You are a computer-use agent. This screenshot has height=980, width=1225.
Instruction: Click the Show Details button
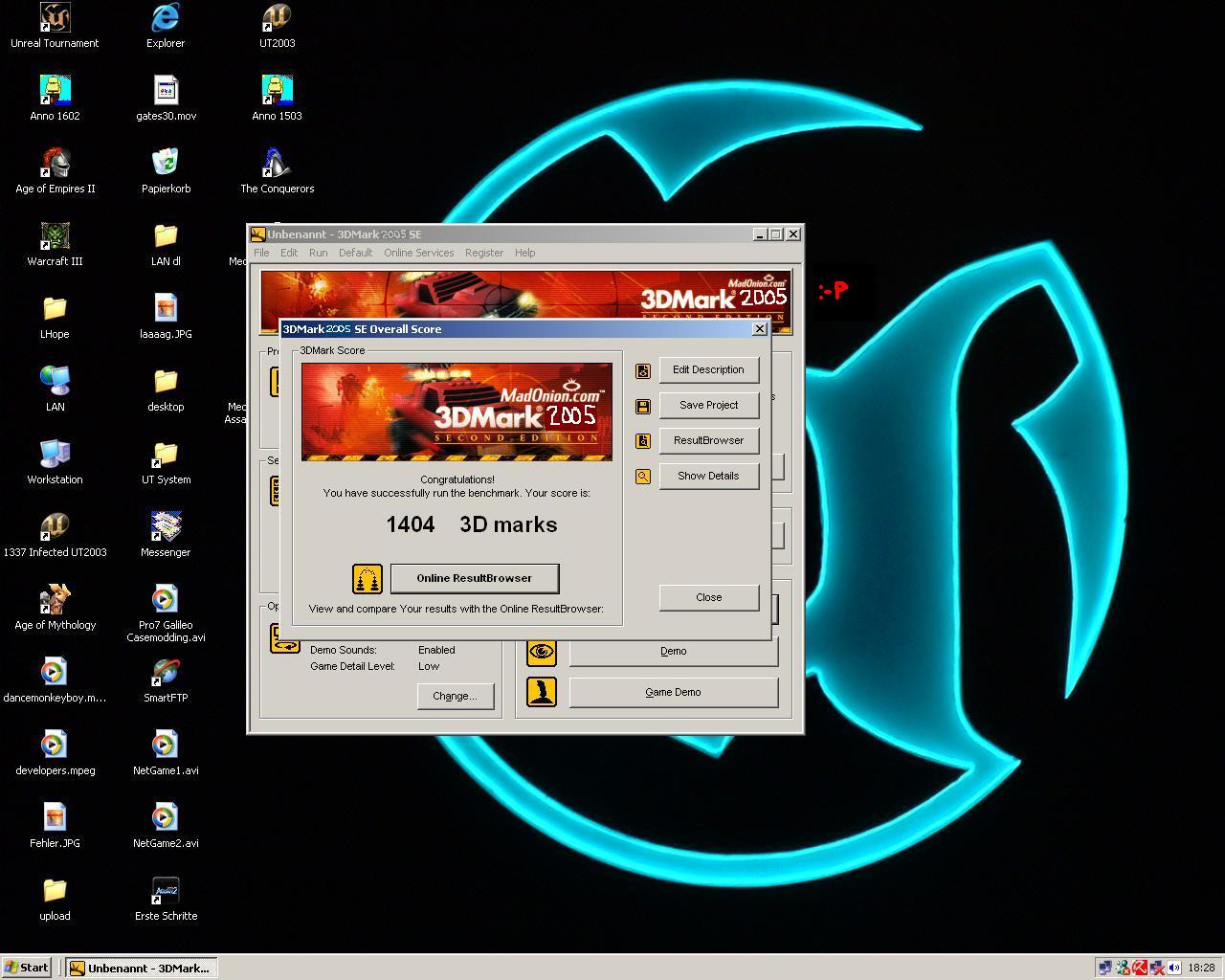pos(708,476)
